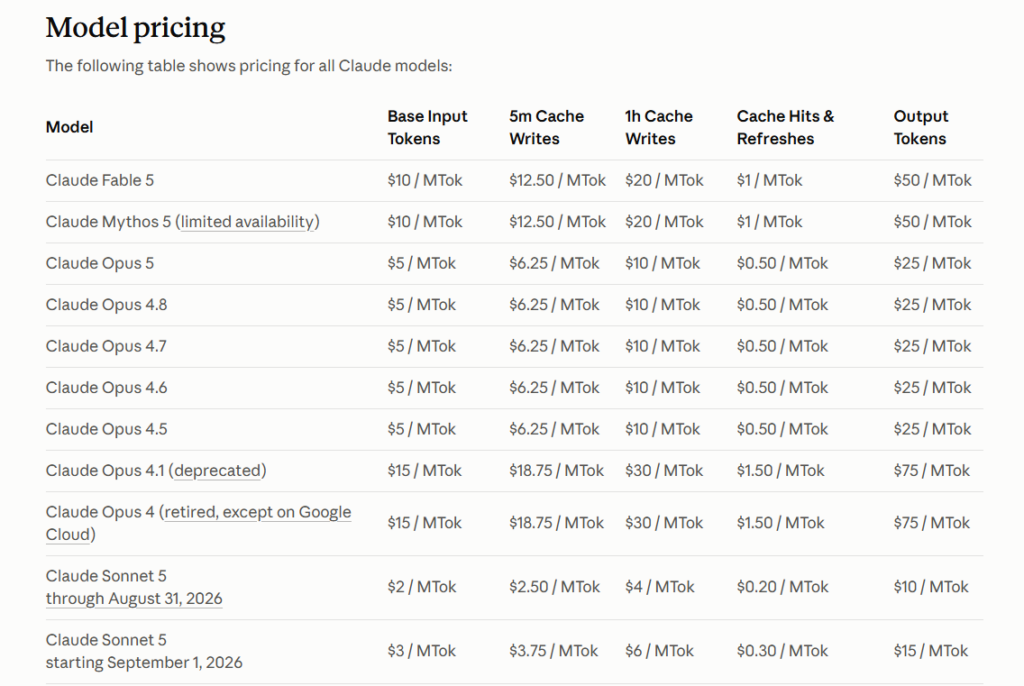The width and height of the screenshot is (1024, 686).
Task: Click Claude Mythos 5 model name
Action: tap(108, 222)
